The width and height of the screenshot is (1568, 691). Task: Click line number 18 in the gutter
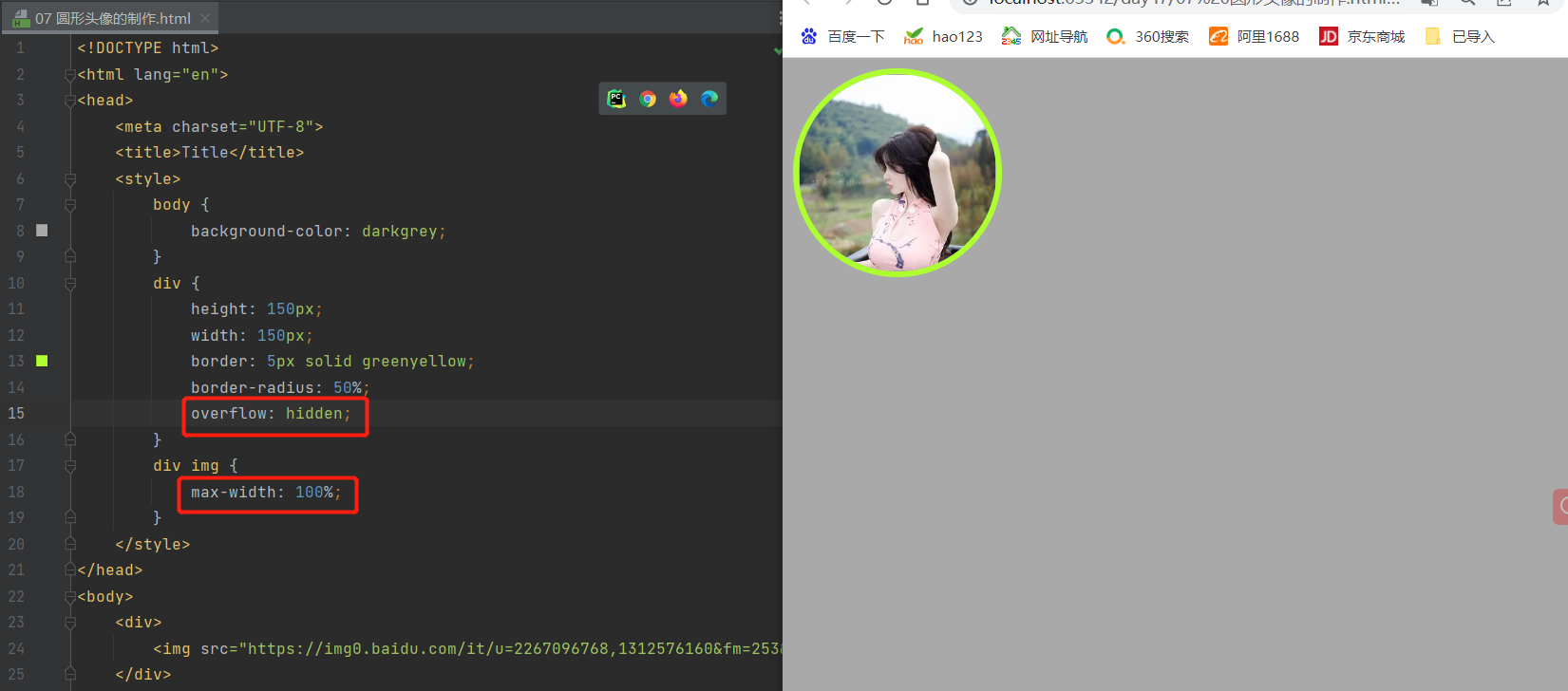[x=16, y=493]
